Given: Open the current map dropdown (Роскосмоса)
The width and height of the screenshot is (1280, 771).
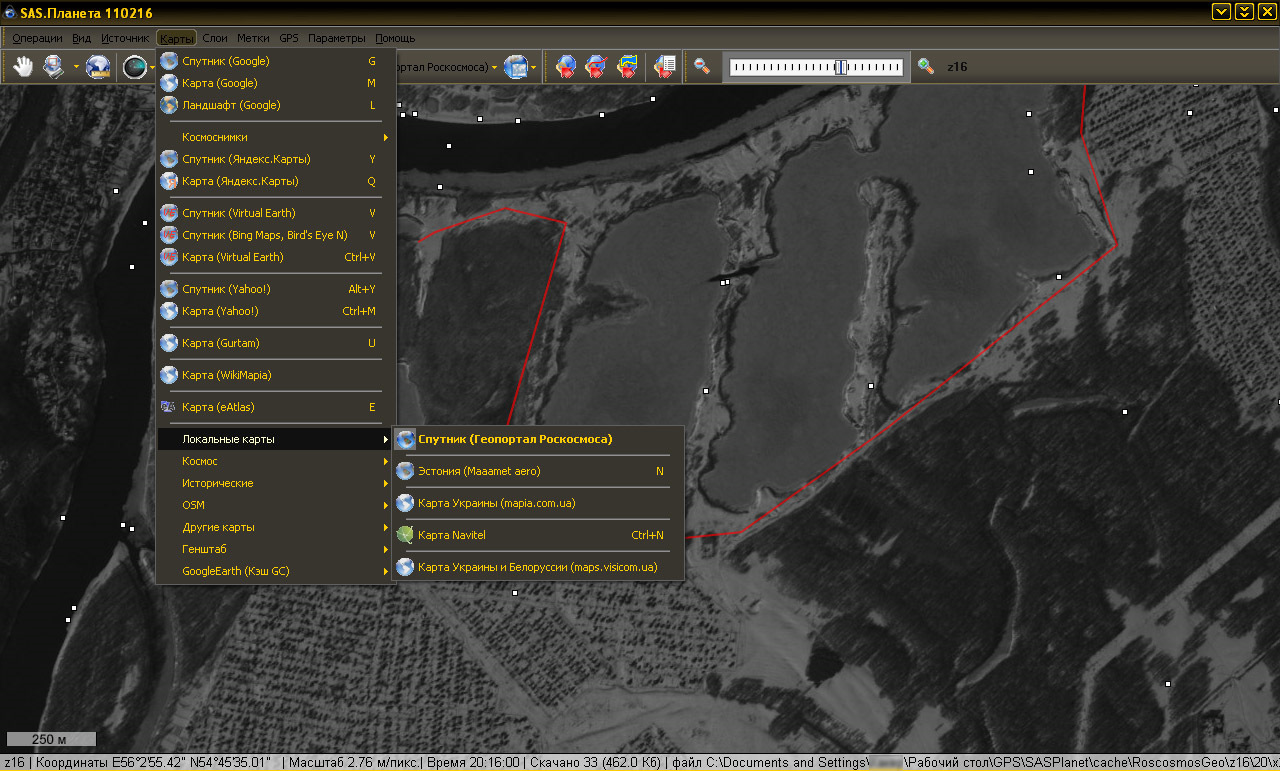Looking at the screenshot, I should coord(448,67).
